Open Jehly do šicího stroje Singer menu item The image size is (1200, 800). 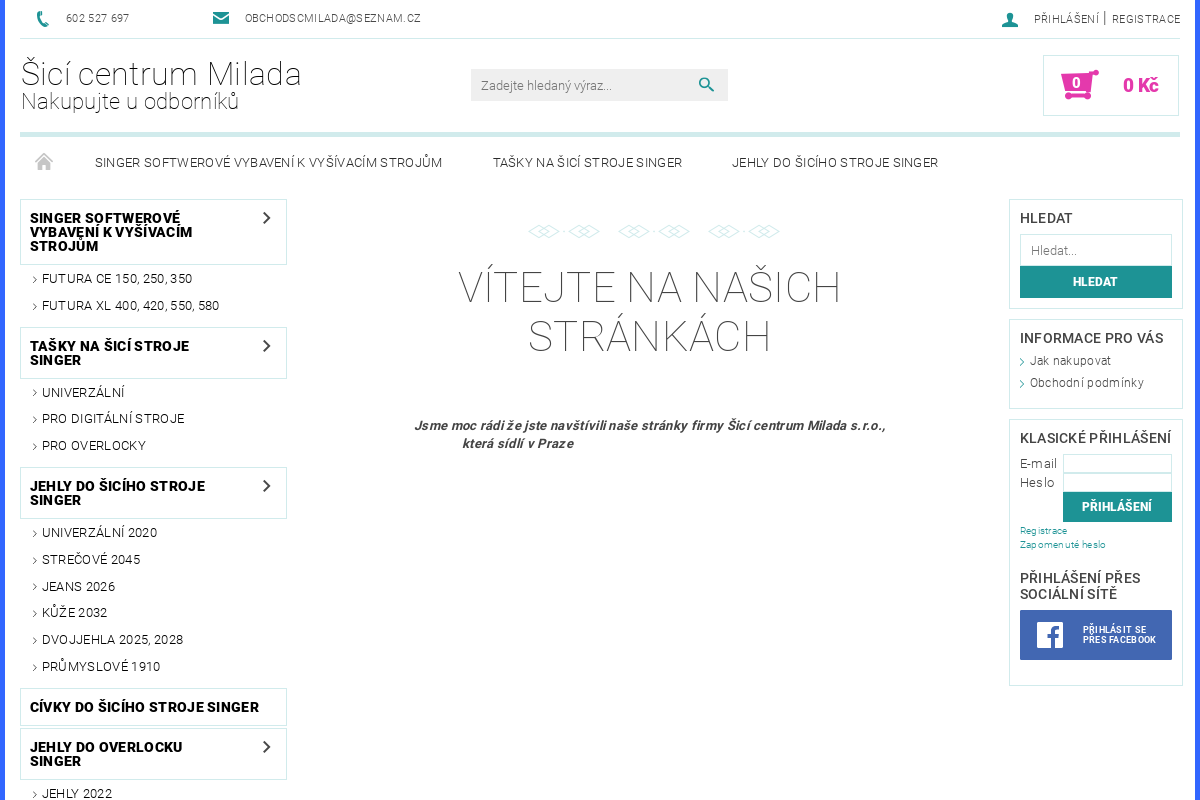click(835, 162)
